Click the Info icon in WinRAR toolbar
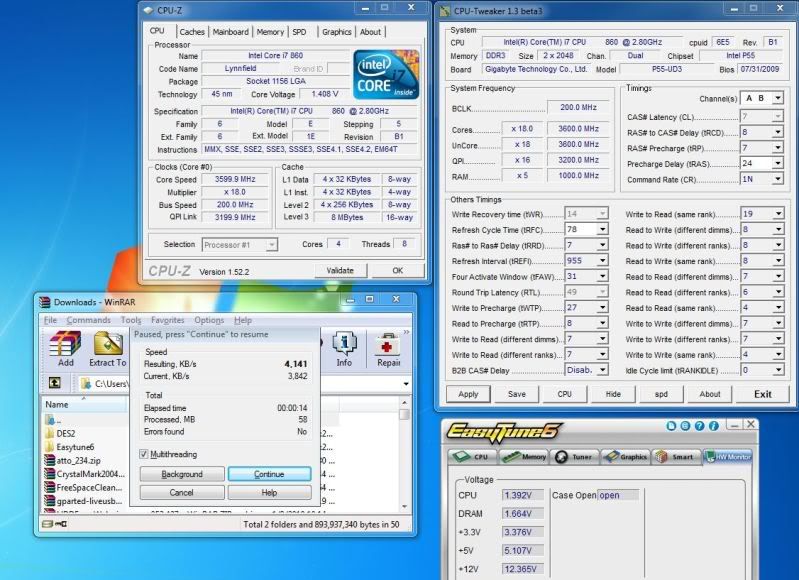The width and height of the screenshot is (799, 580). (x=344, y=349)
